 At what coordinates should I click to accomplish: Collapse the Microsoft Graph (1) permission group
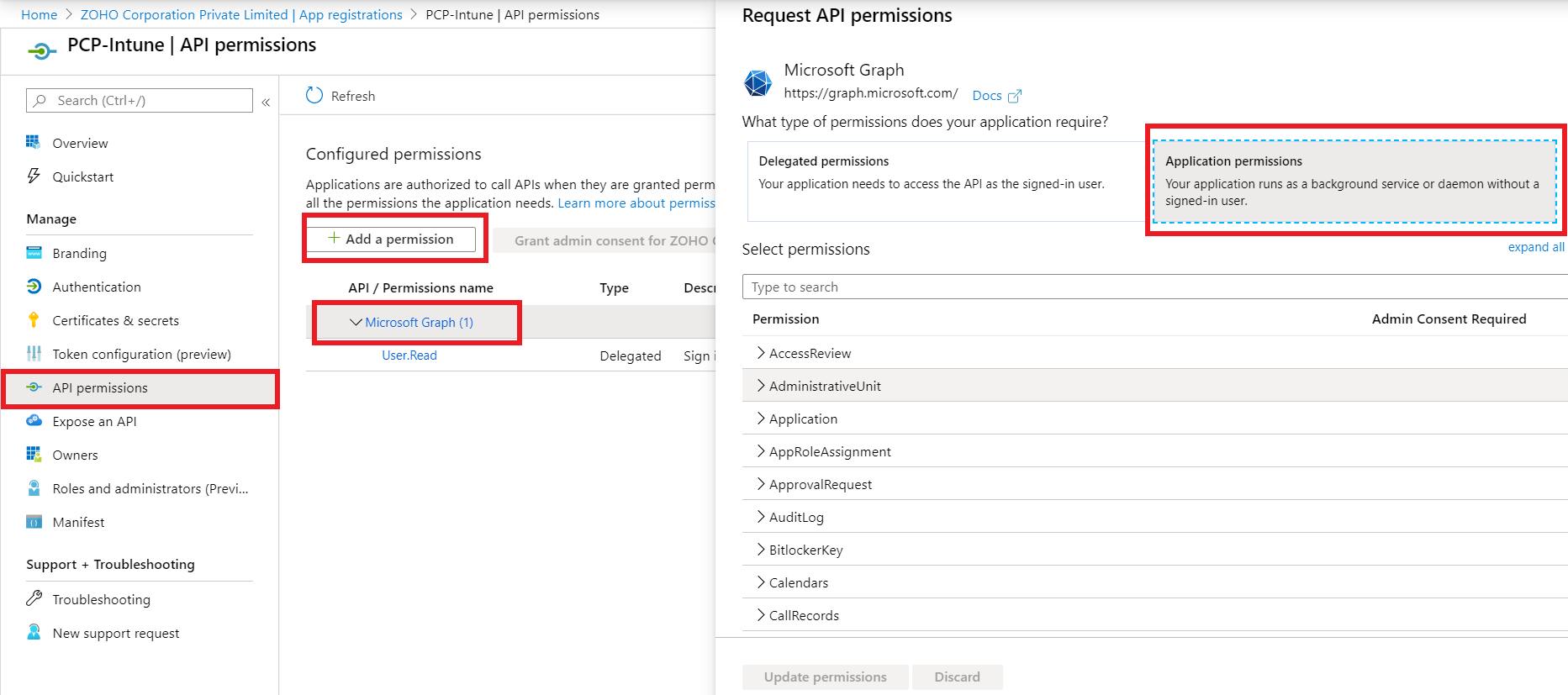[356, 322]
